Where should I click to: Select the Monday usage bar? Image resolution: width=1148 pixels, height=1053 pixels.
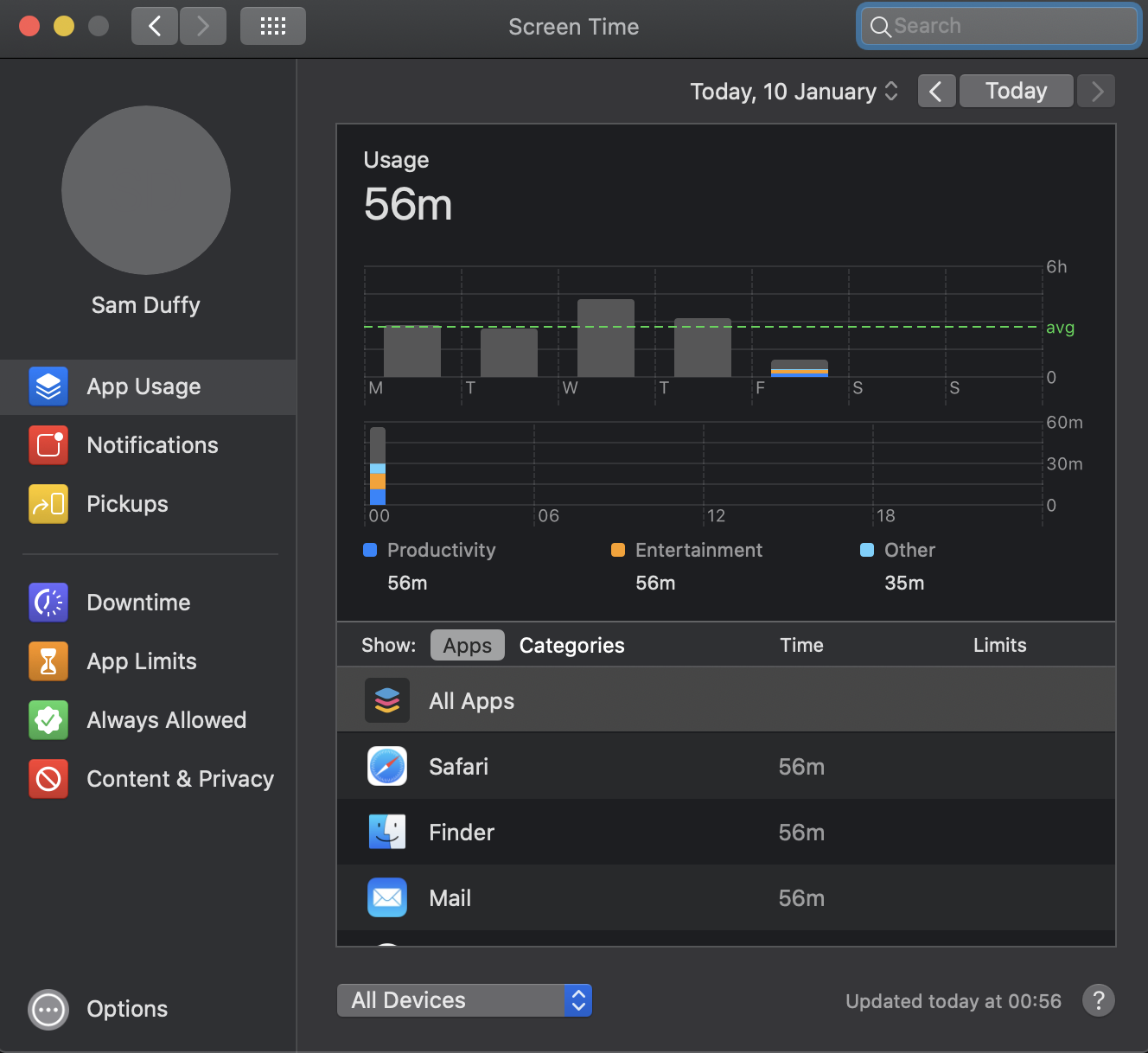point(412,351)
